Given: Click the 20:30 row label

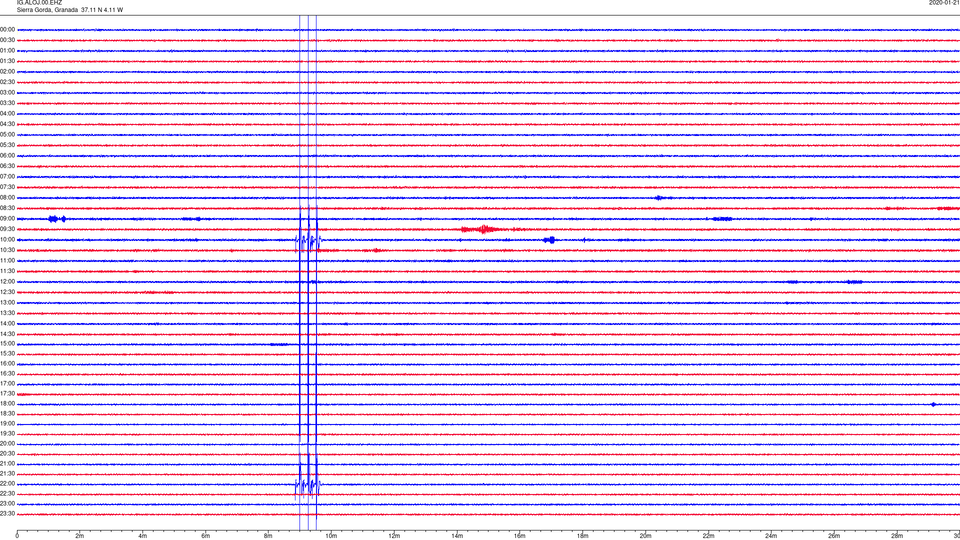Looking at the screenshot, I should pos(7,454).
